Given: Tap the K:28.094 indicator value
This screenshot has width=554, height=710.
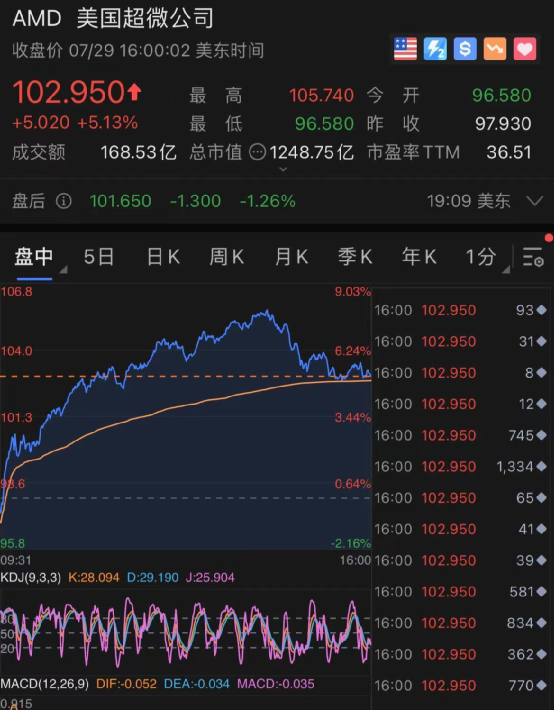Looking at the screenshot, I should click(x=94, y=577).
